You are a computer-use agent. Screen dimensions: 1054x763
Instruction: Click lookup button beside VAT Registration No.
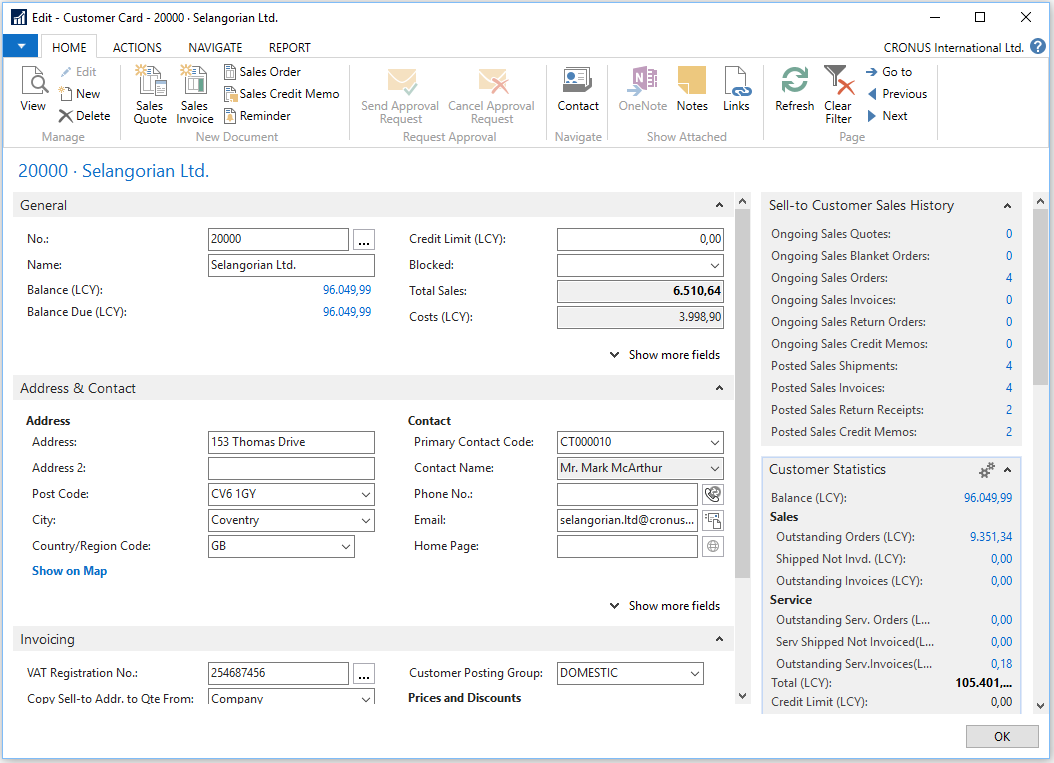click(364, 674)
